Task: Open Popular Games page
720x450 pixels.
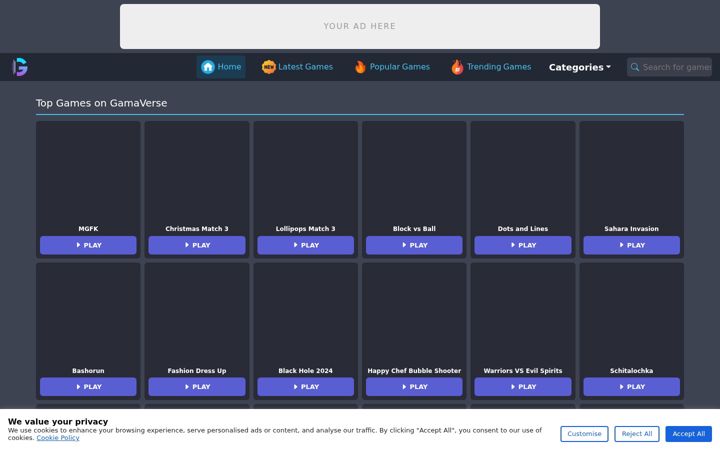Action: click(x=392, y=67)
